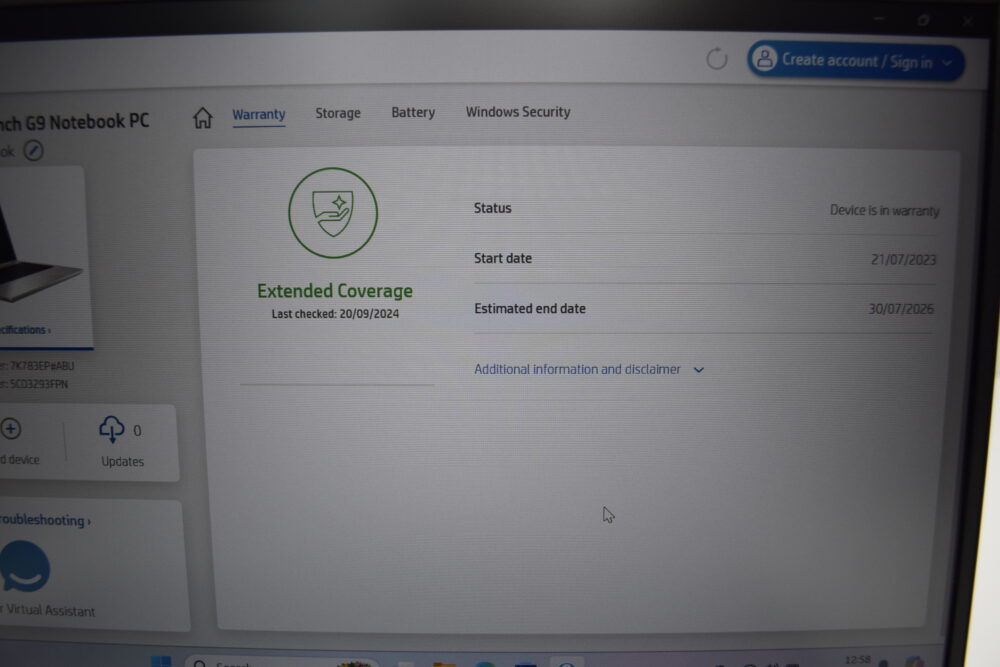
Task: Minimize the HP support window
Action: (879, 19)
